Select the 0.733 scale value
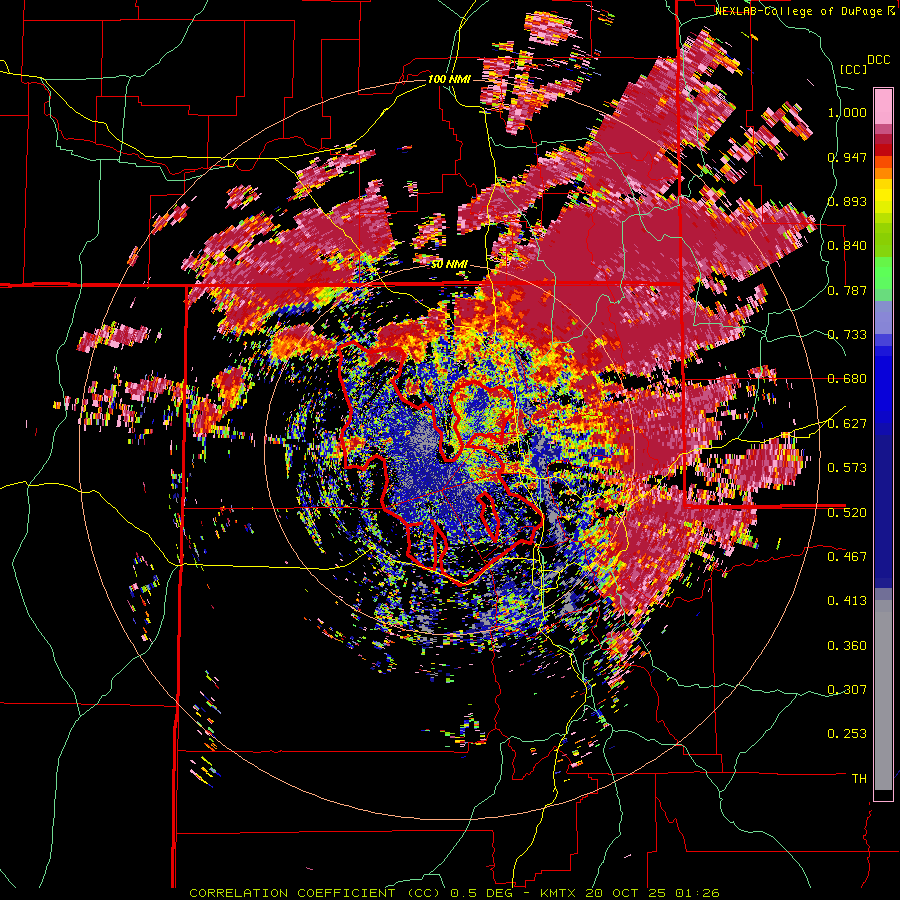This screenshot has width=900, height=900. coord(847,335)
